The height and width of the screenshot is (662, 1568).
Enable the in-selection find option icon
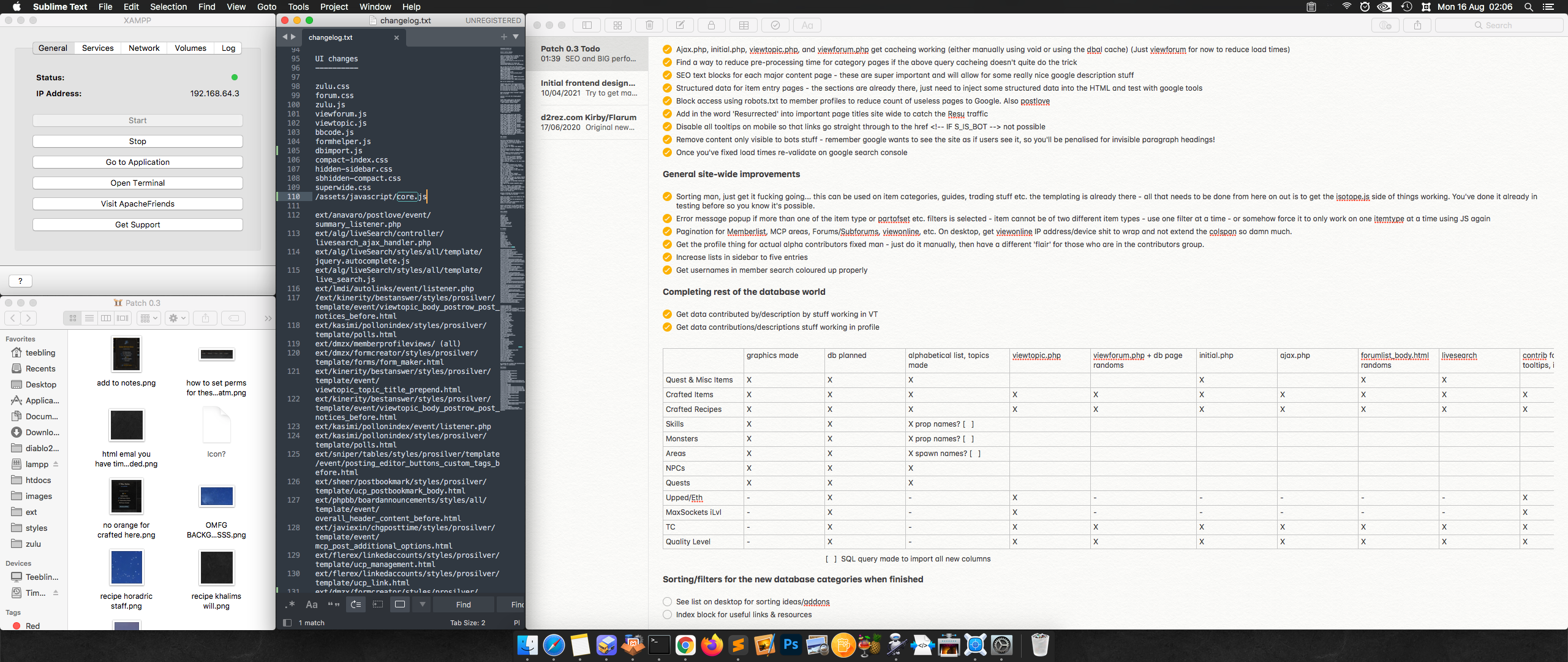(378, 604)
